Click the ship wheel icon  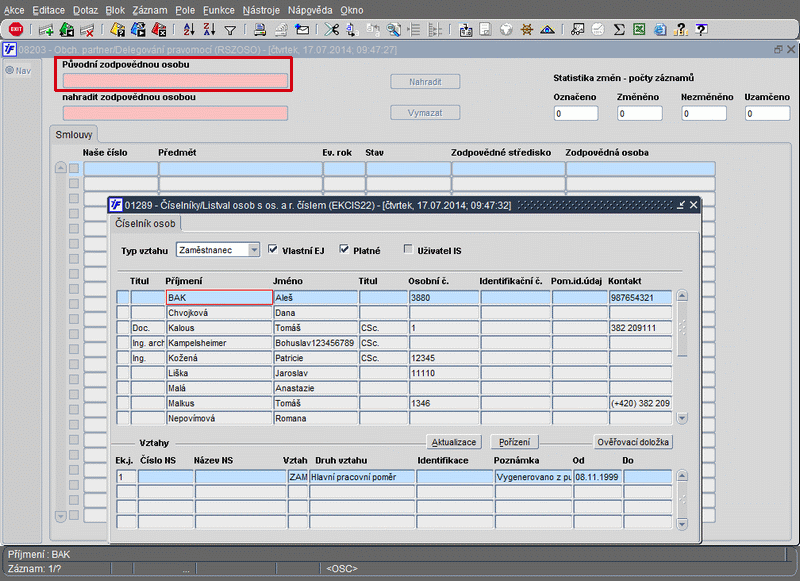[x=528, y=30]
